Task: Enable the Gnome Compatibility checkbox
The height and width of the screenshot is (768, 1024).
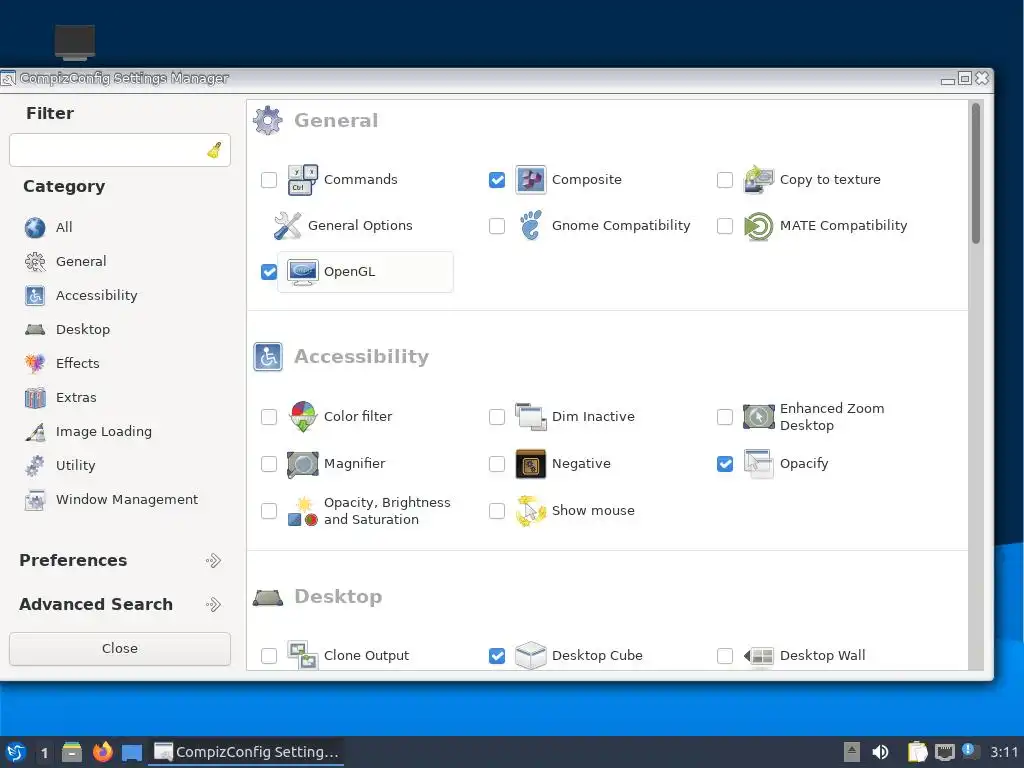Action: pyautogui.click(x=497, y=226)
